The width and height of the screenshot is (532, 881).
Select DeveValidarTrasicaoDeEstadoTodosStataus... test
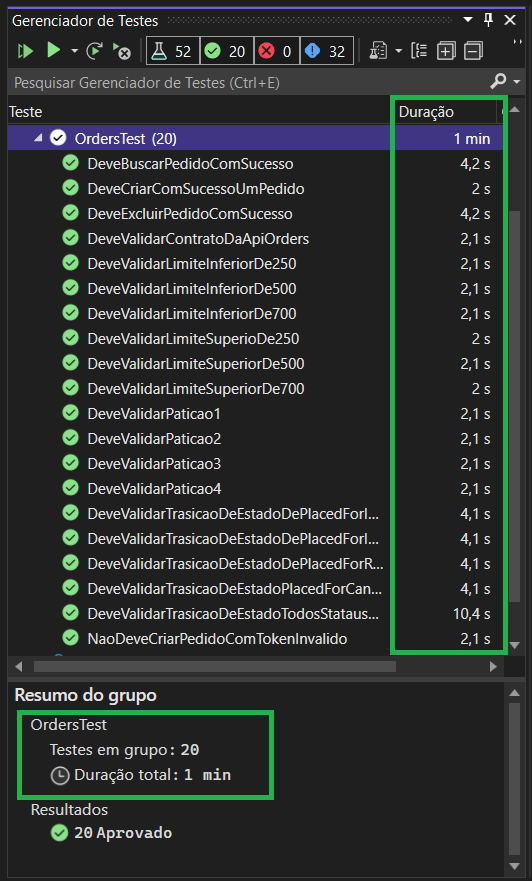click(233, 614)
